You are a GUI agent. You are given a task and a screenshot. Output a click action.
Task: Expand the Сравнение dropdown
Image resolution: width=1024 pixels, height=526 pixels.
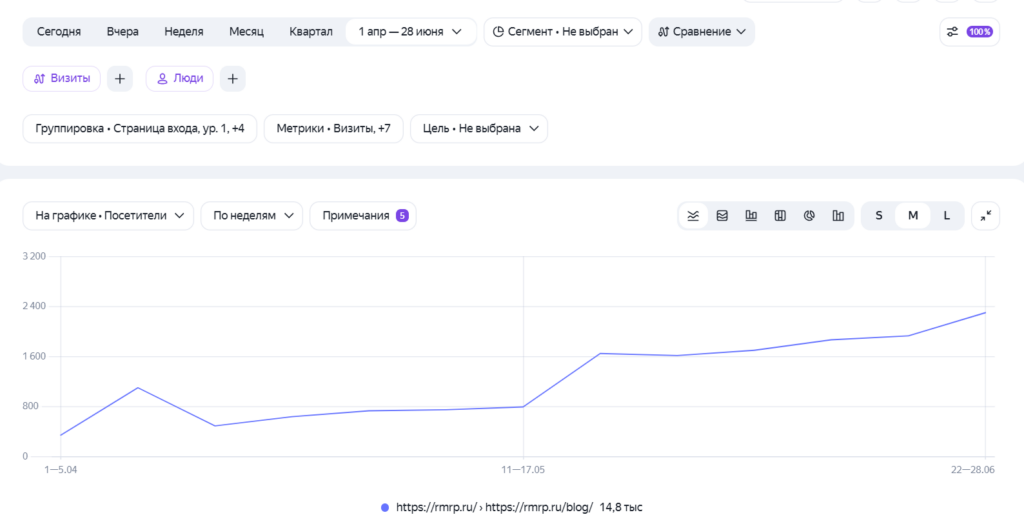point(701,31)
